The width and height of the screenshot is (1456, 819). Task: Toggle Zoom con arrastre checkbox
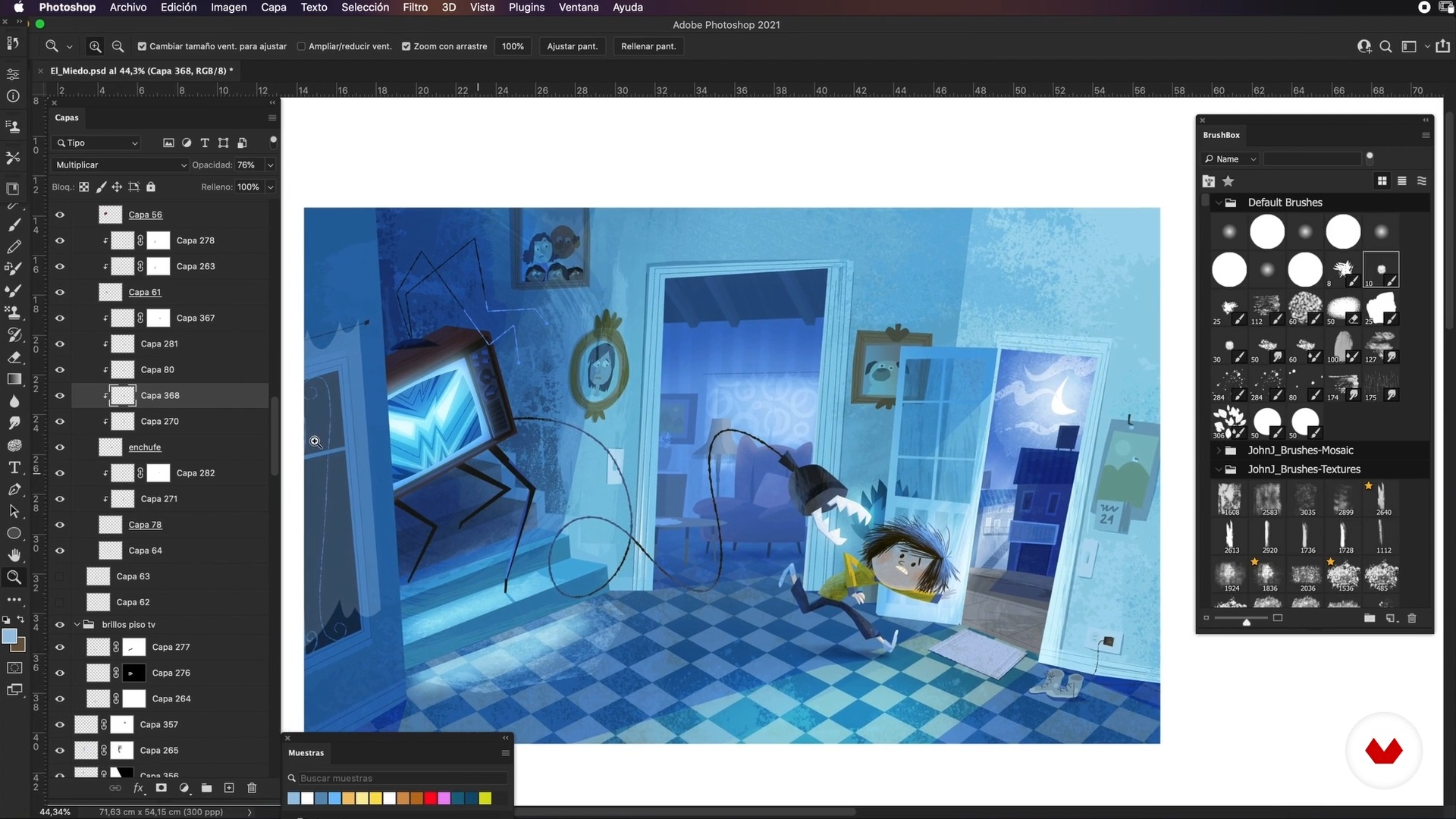[x=406, y=46]
